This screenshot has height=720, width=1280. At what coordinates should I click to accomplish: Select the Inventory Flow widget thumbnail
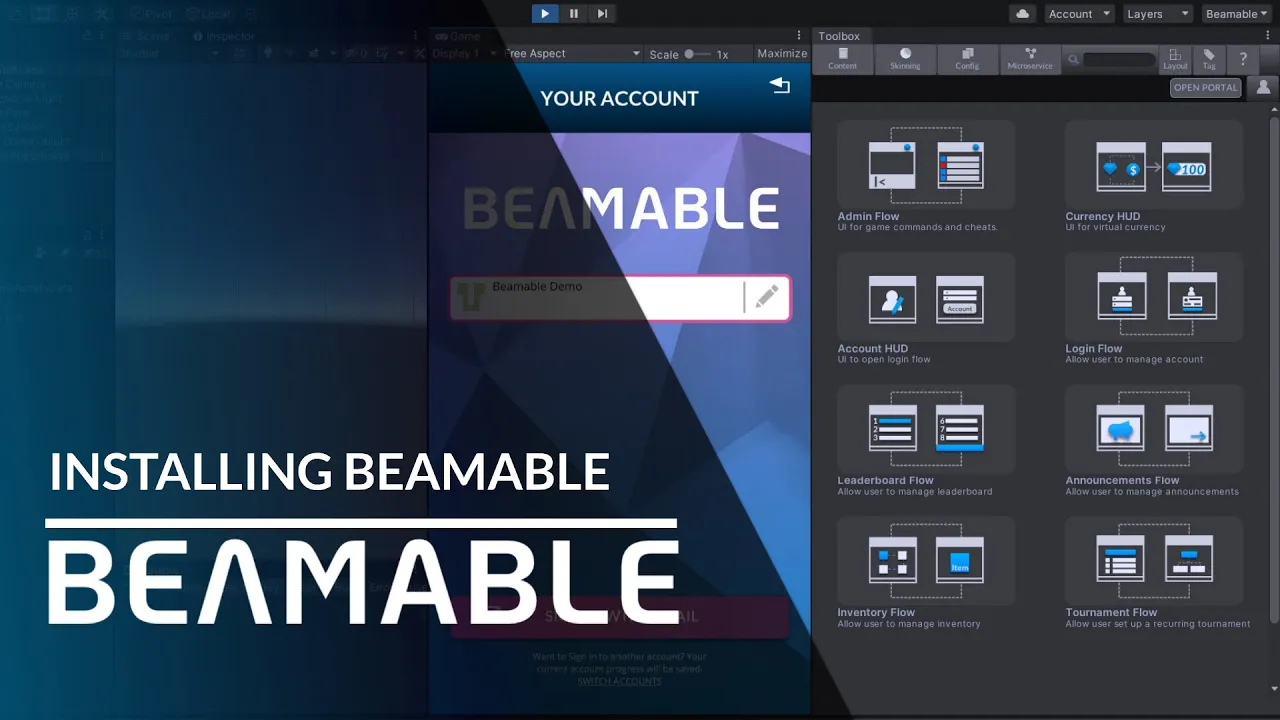point(926,561)
